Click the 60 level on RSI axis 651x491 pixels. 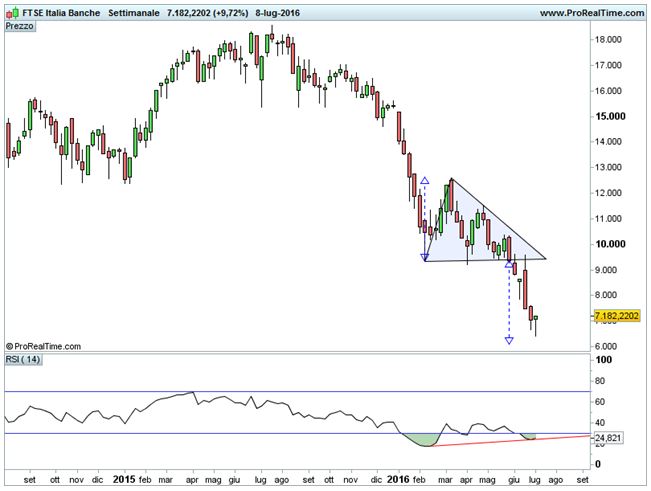600,402
